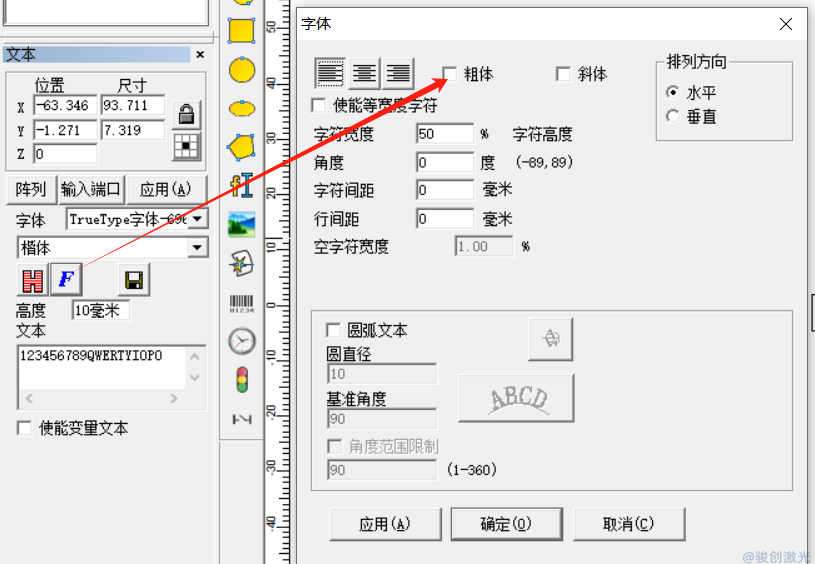Screen dimensions: 815x564
Task: Click the Y size field 7.319
Action: point(133,130)
